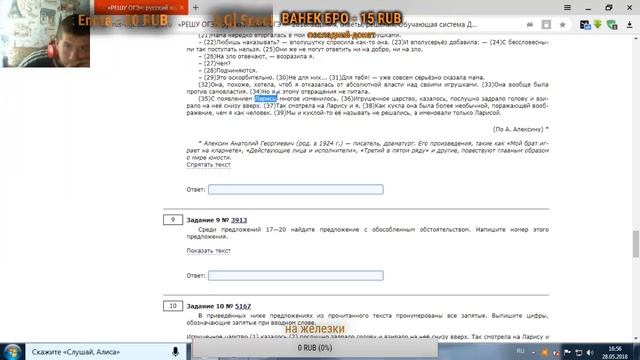The image size is (640, 360).
Task: Open the browser hamburger menu
Action: [x=567, y=8]
